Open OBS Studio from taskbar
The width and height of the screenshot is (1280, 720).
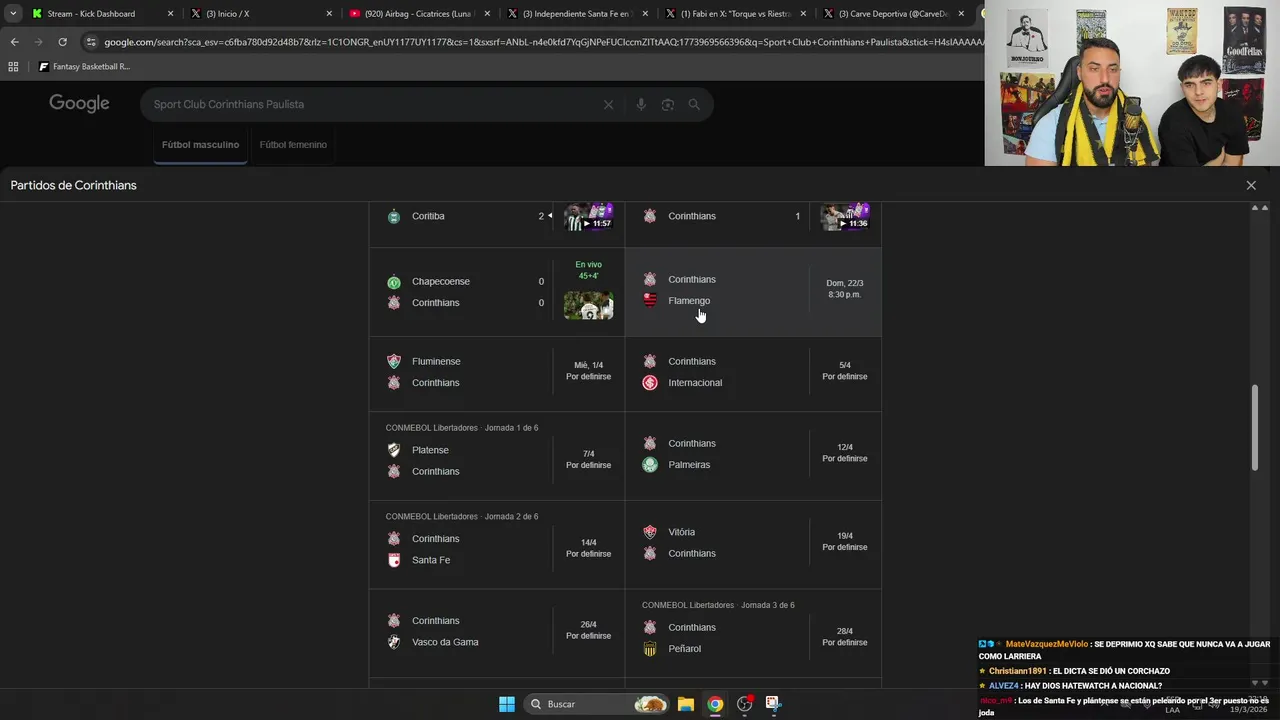[744, 704]
